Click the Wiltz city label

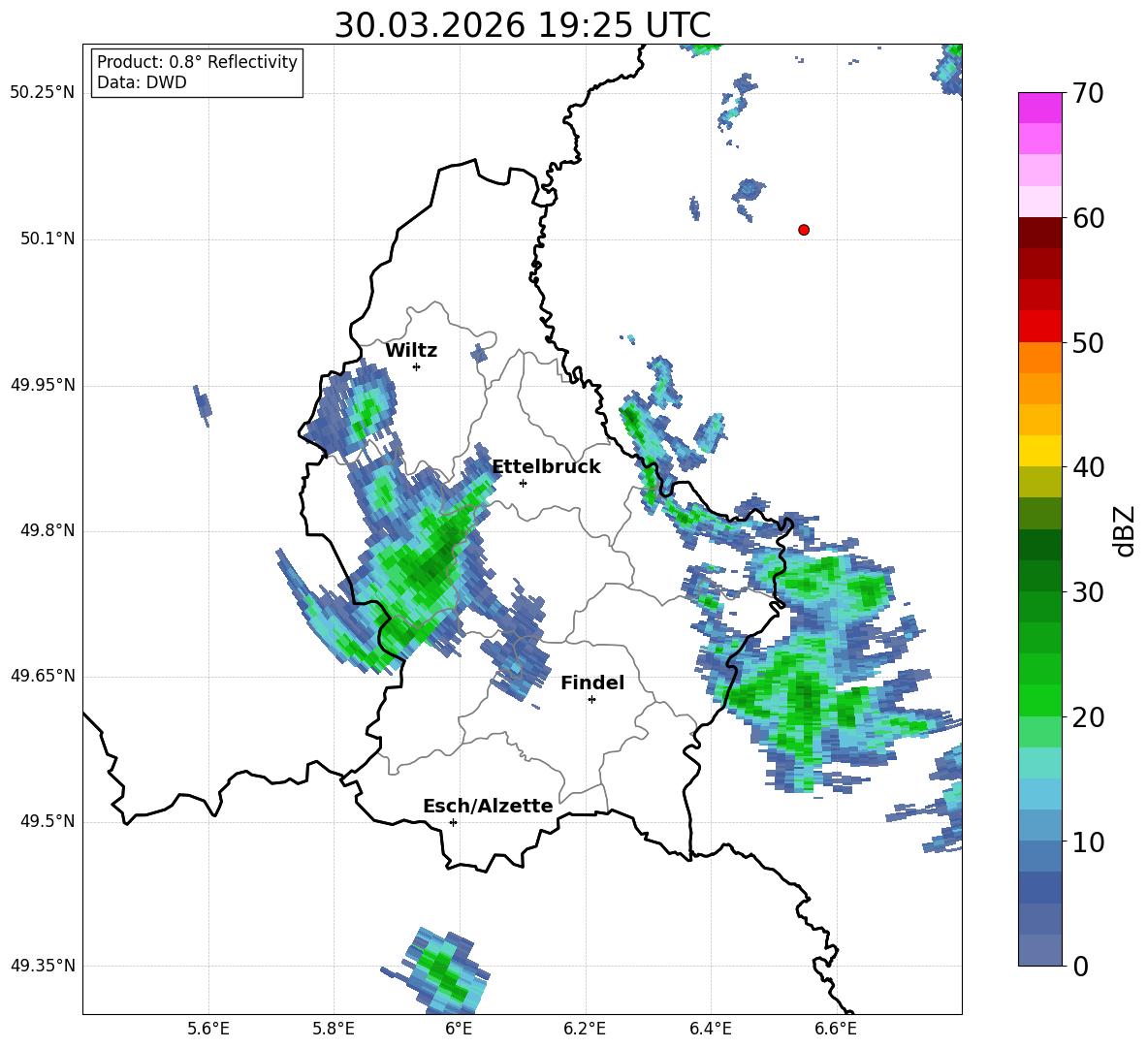(411, 351)
